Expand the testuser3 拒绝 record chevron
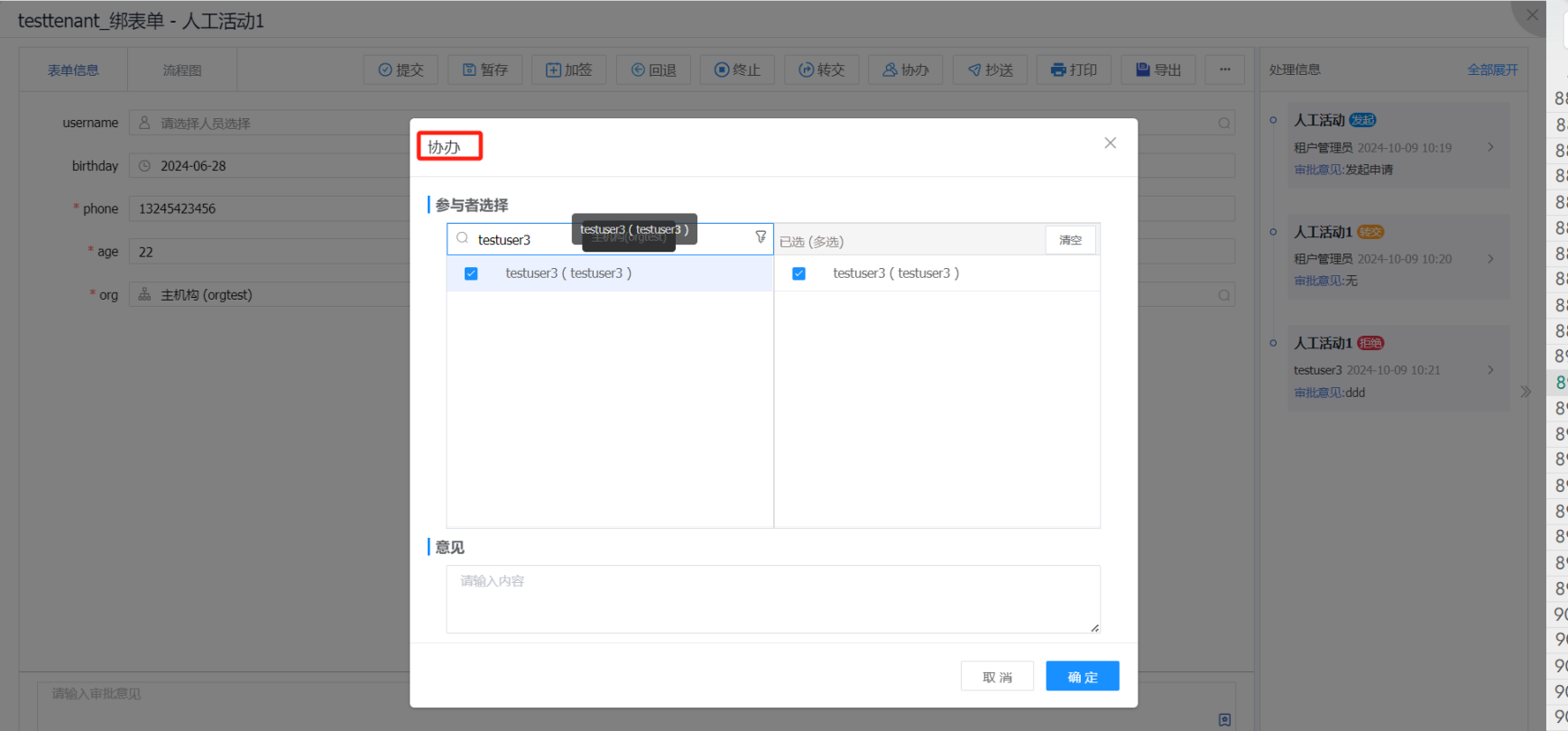This screenshot has height=731, width=1568. point(1490,370)
